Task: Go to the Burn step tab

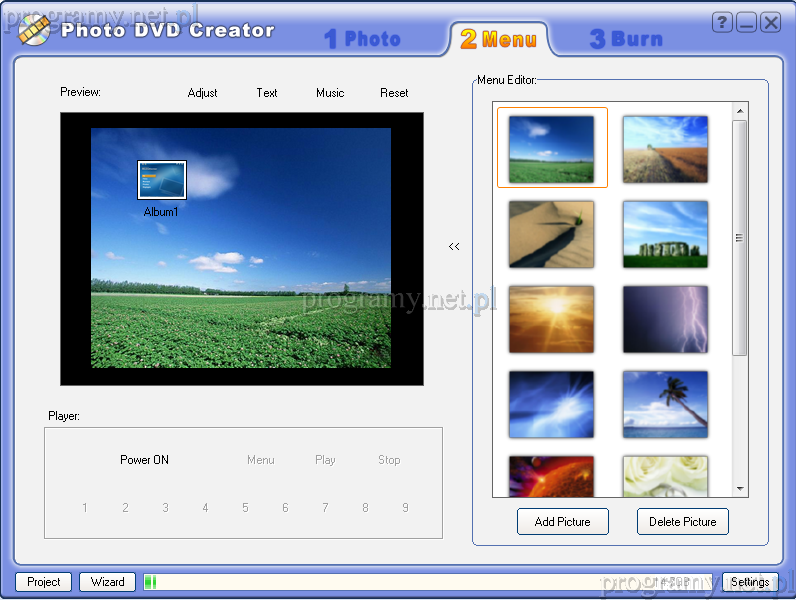Action: point(626,39)
